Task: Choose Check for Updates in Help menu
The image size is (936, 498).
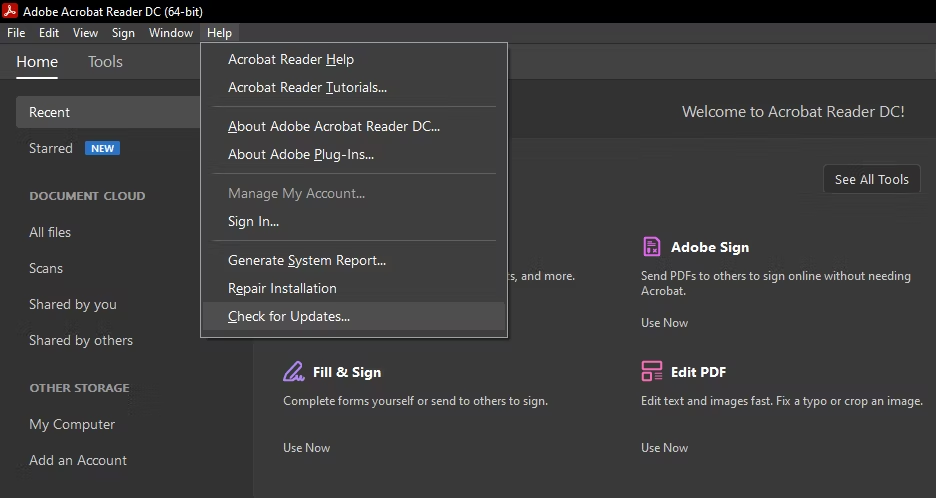Action: tap(289, 316)
